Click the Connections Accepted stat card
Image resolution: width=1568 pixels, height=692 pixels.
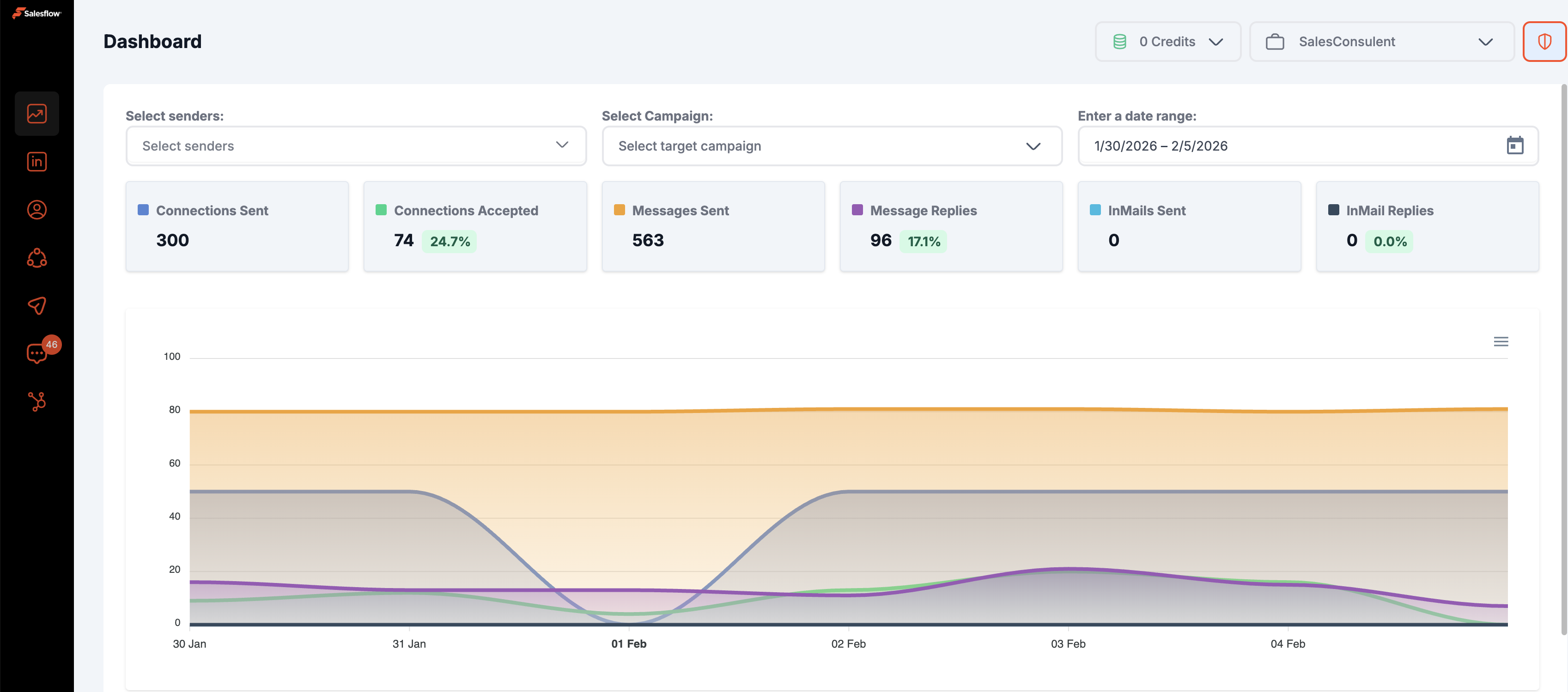click(x=475, y=226)
